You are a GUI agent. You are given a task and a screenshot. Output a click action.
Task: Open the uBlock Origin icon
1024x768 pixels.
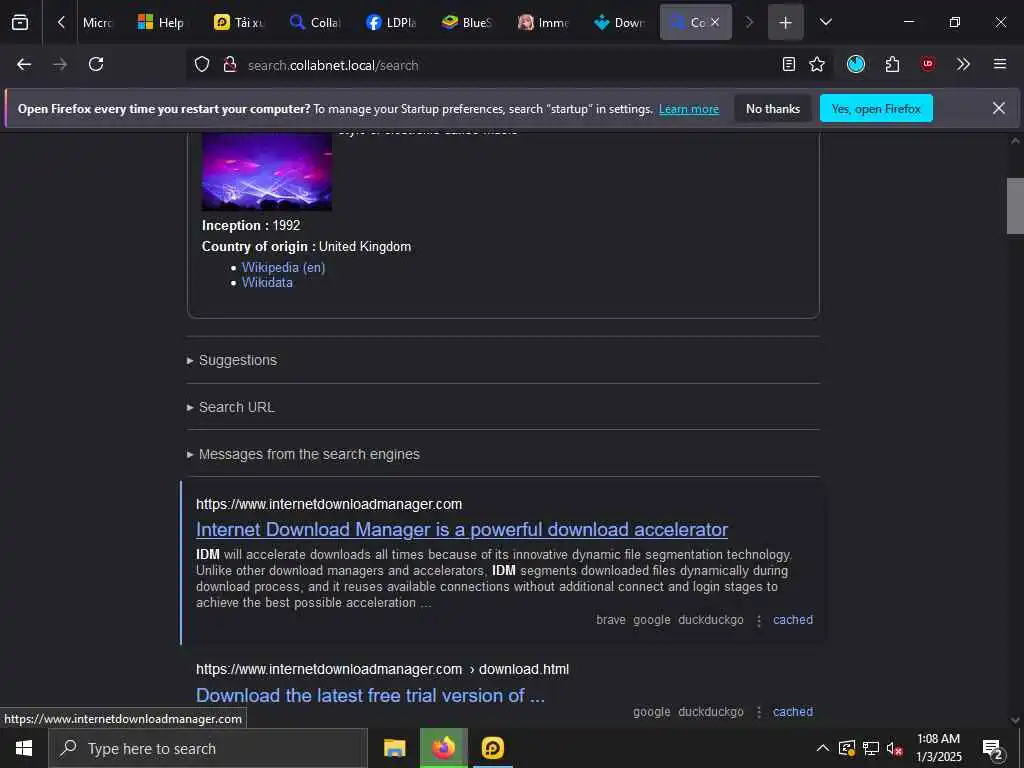[x=928, y=64]
